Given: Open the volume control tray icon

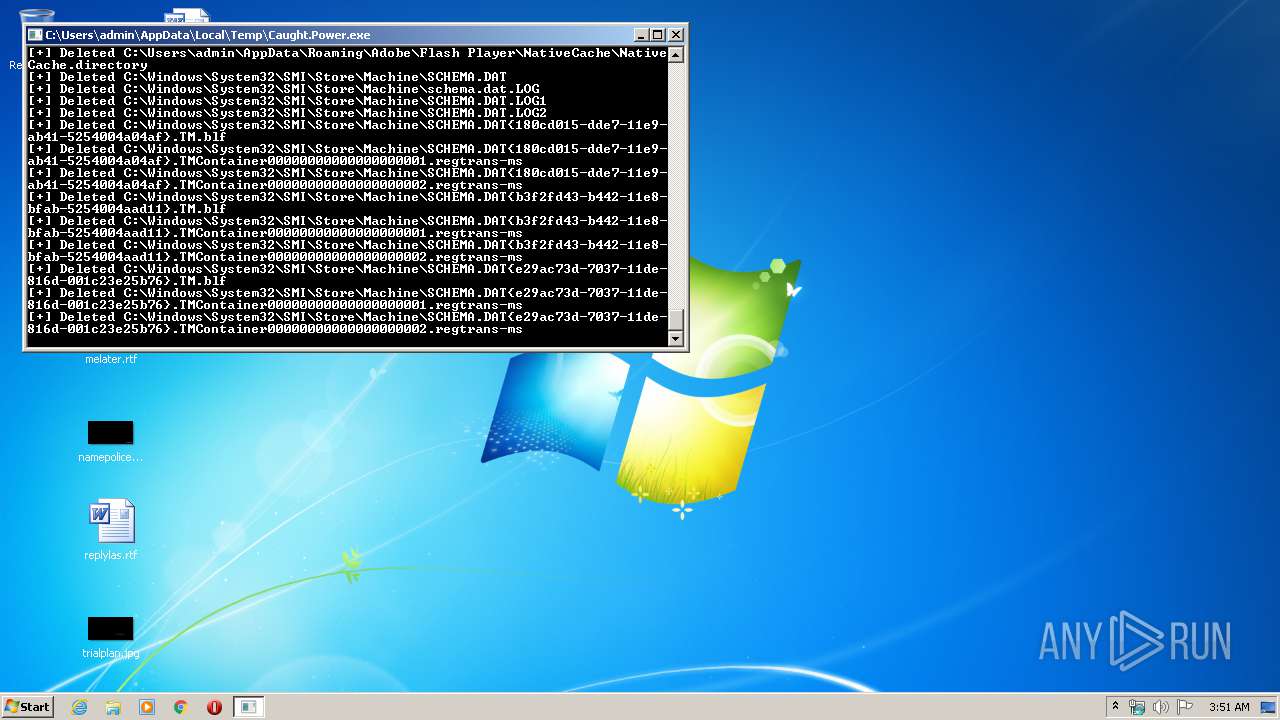Looking at the screenshot, I should point(1161,707).
